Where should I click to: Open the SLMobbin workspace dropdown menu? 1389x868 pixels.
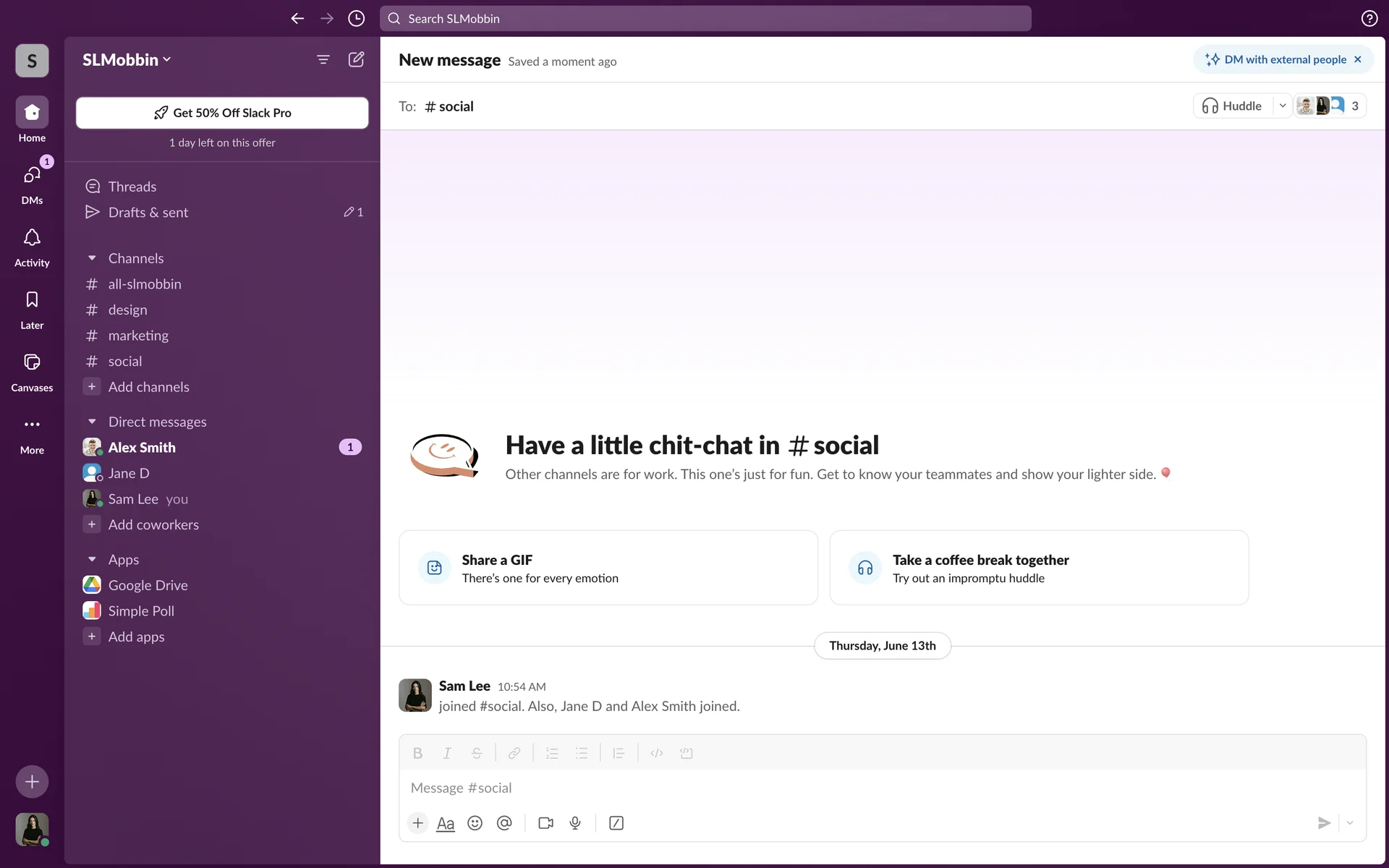[x=127, y=59]
